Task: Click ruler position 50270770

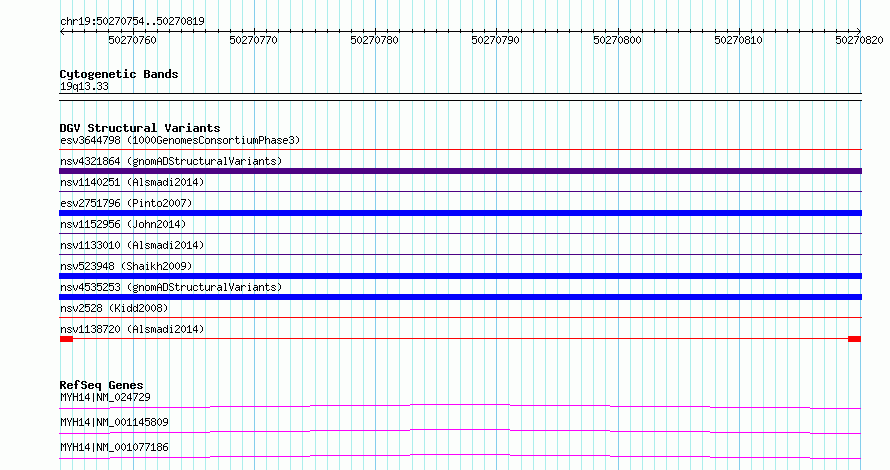Action: click(253, 40)
